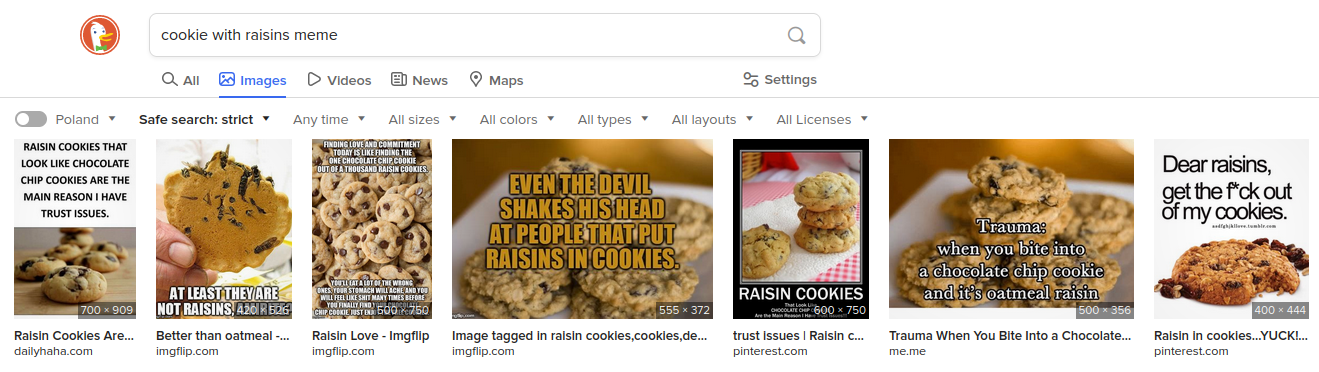Switch to the Images tab

click(253, 80)
